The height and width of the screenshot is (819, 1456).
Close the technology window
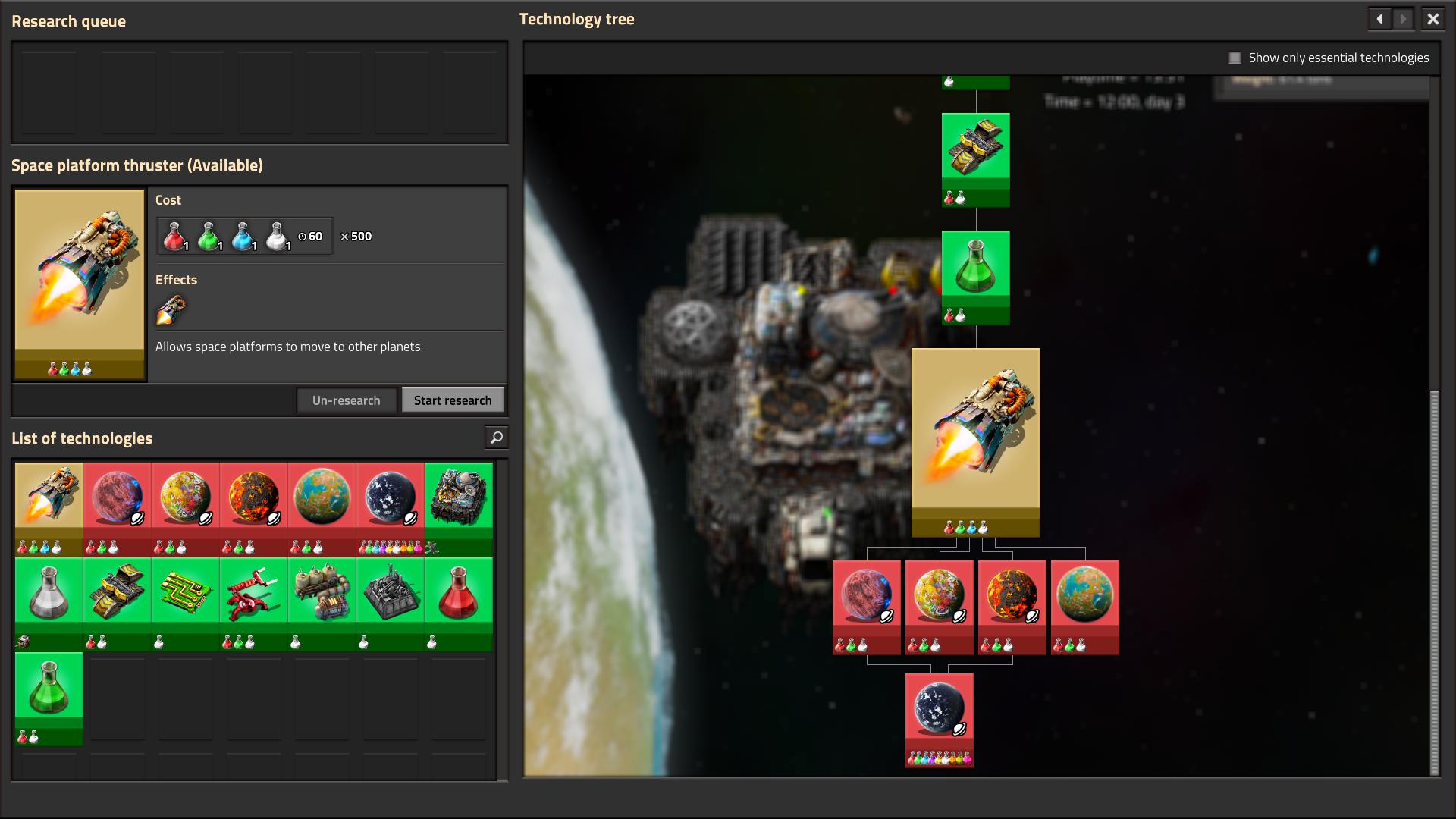(1432, 19)
